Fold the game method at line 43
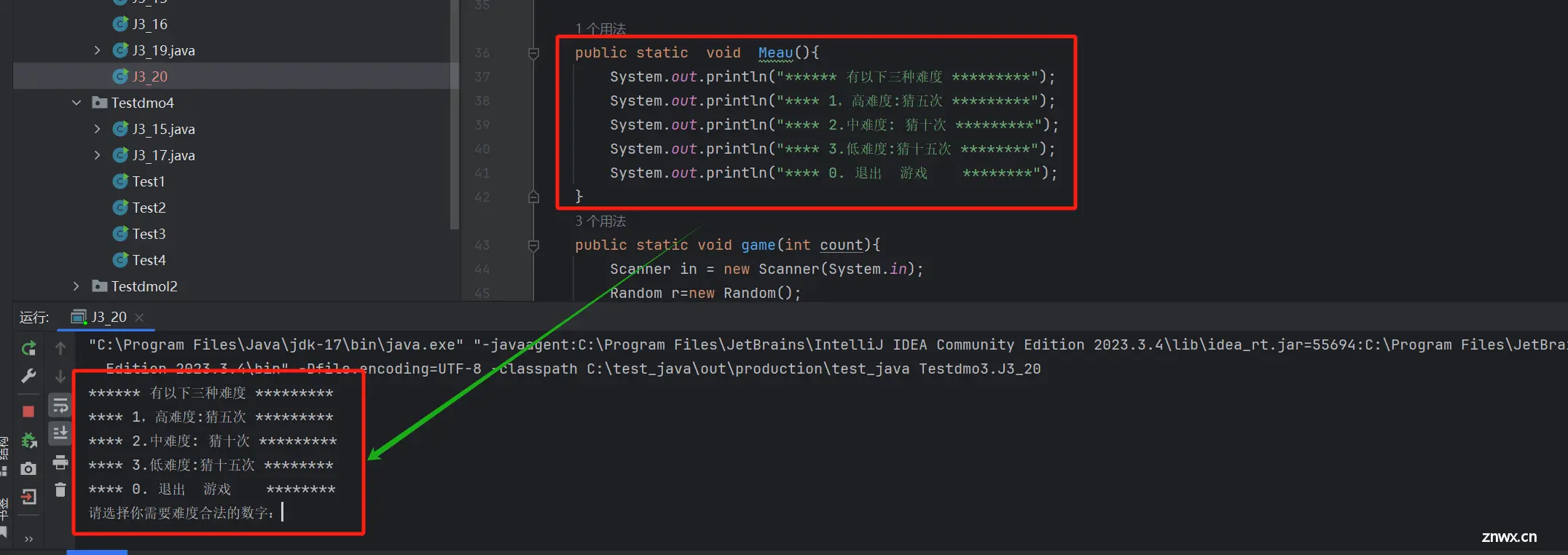1568x555 pixels. tap(533, 245)
